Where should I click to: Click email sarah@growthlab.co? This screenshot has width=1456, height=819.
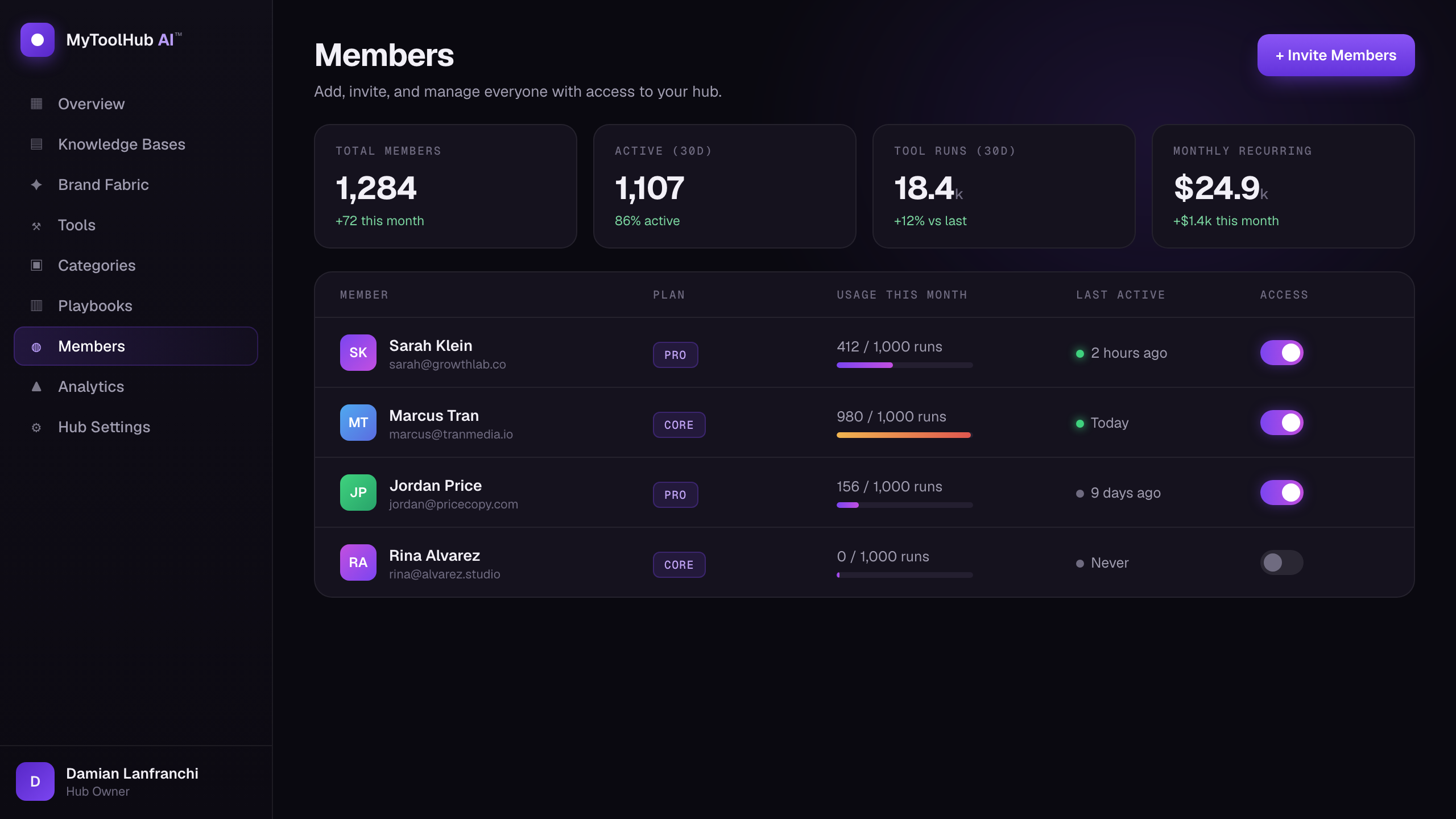pyautogui.click(x=448, y=365)
